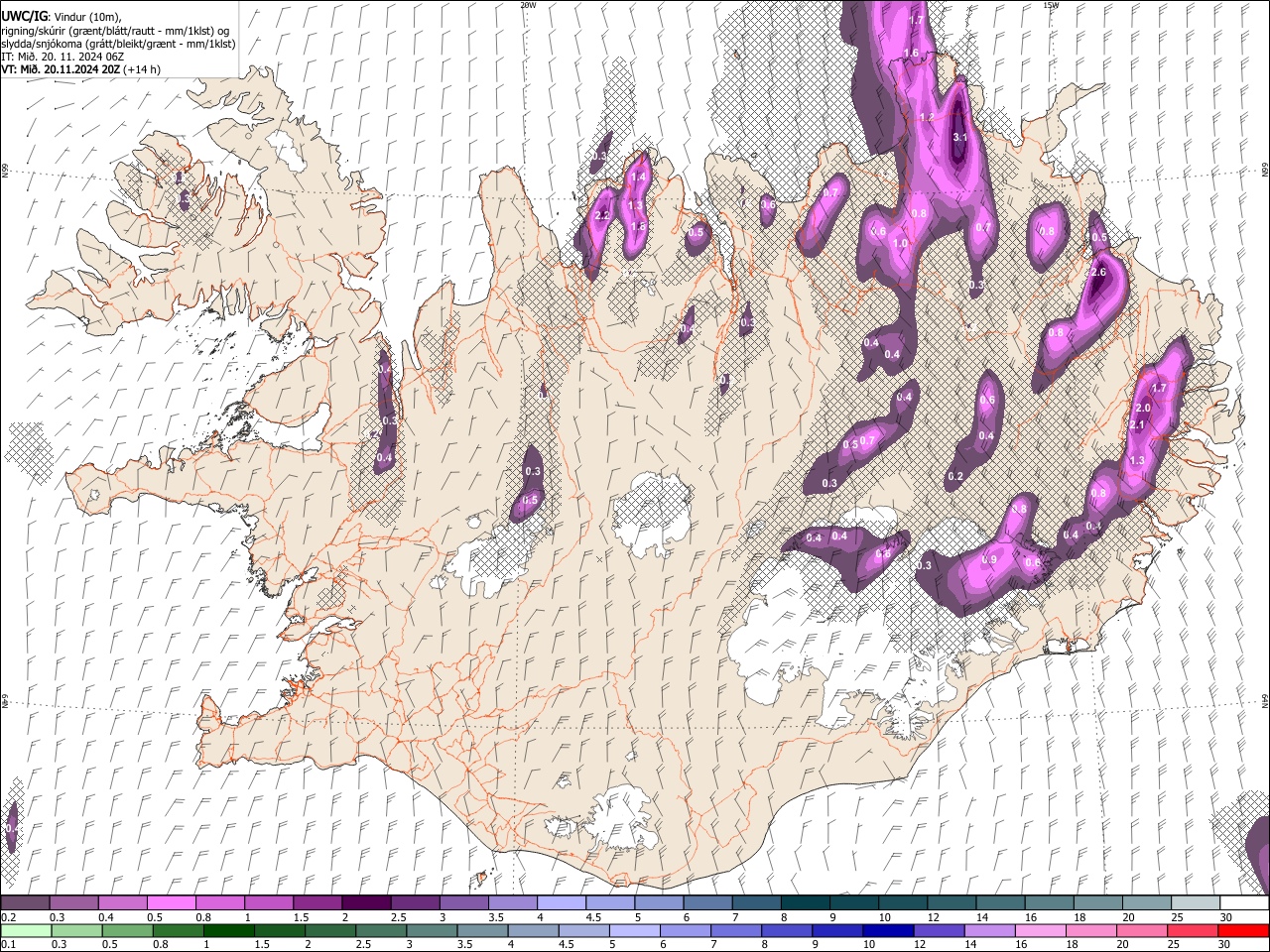Click the 2.1 precipitation value on the east coast

tap(1137, 424)
